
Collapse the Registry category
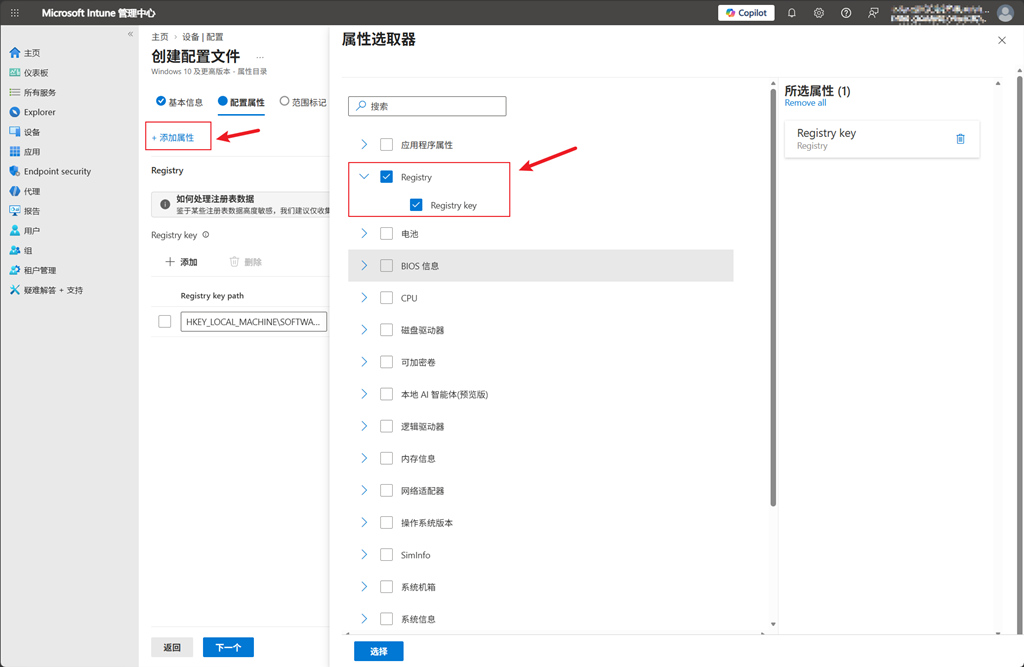364,176
